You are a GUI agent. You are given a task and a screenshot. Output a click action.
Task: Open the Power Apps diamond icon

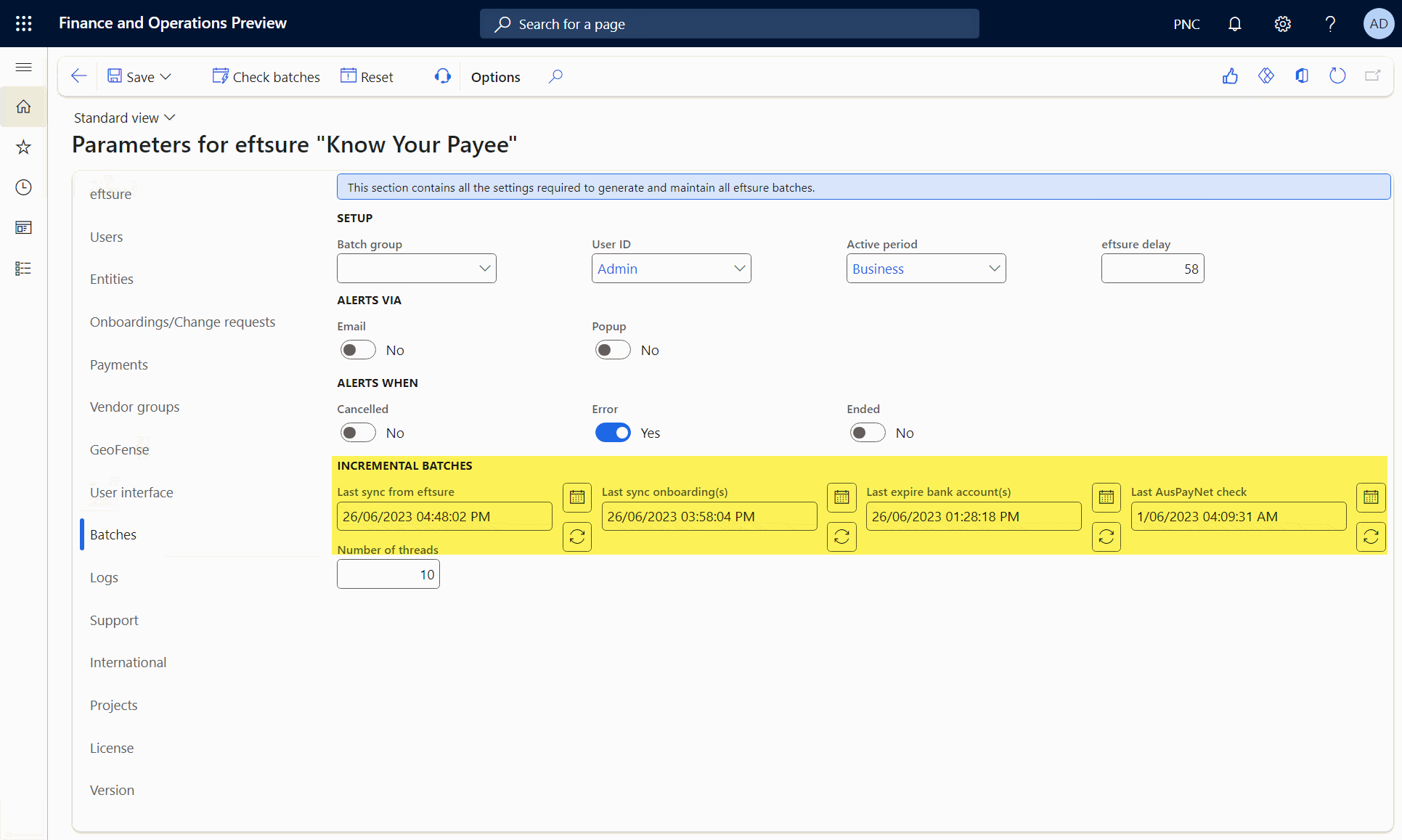pos(1266,76)
